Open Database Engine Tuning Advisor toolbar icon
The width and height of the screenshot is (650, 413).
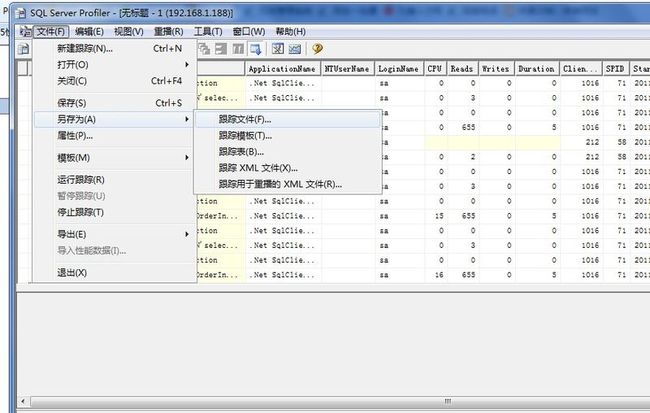278,49
